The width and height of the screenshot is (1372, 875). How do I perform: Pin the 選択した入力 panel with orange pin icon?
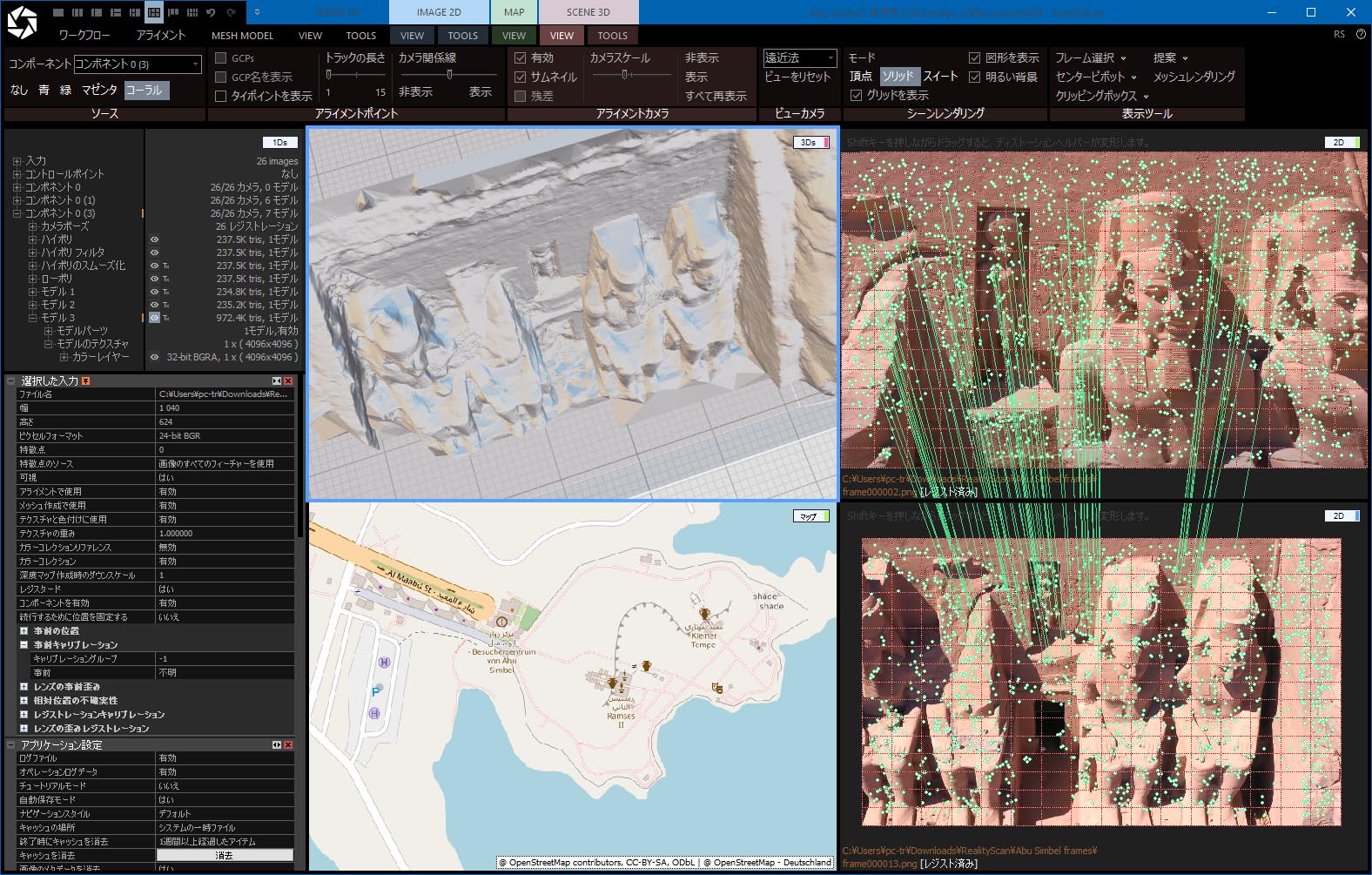tap(85, 381)
